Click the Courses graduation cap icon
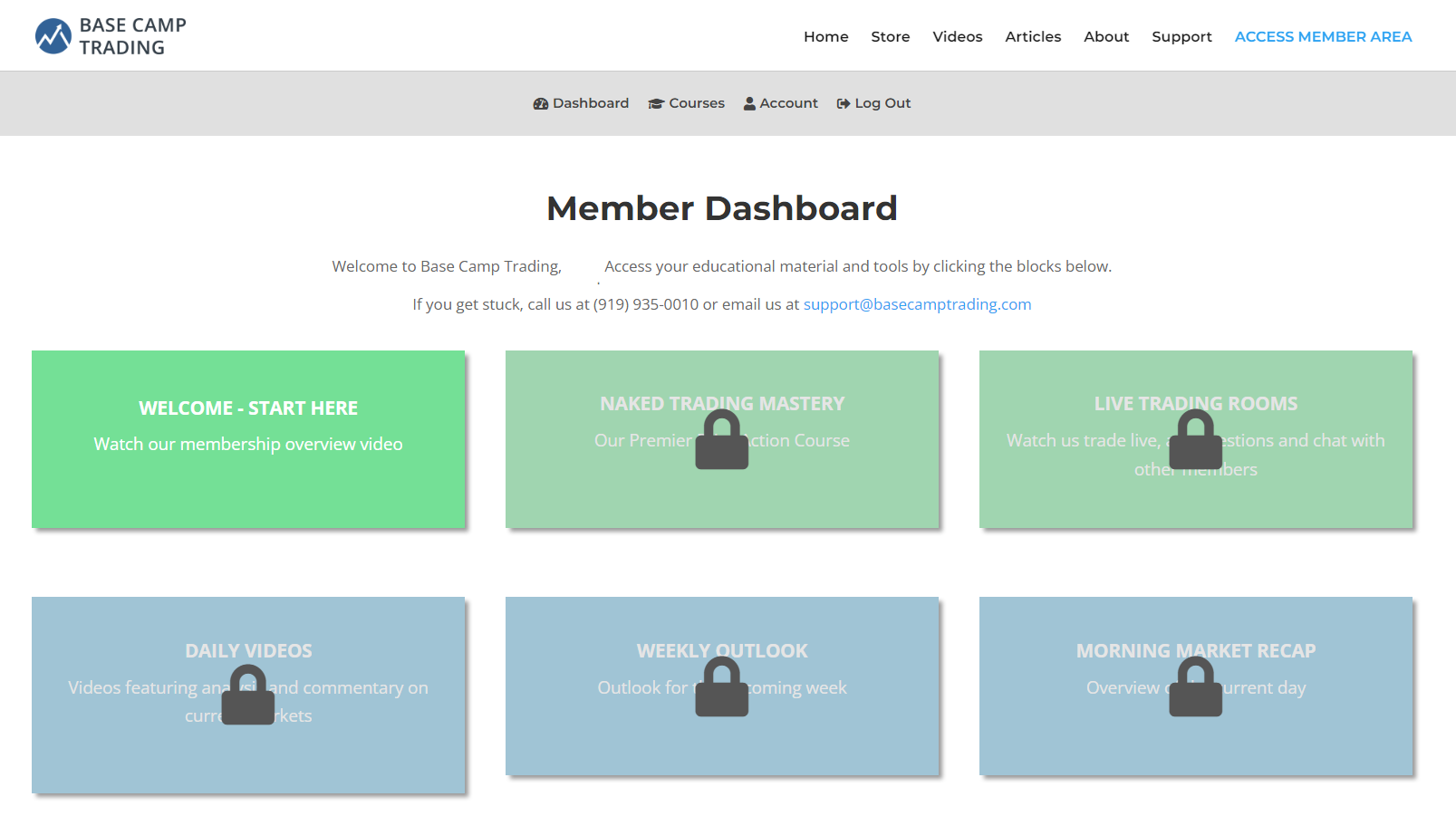1456x835 pixels. pos(656,103)
